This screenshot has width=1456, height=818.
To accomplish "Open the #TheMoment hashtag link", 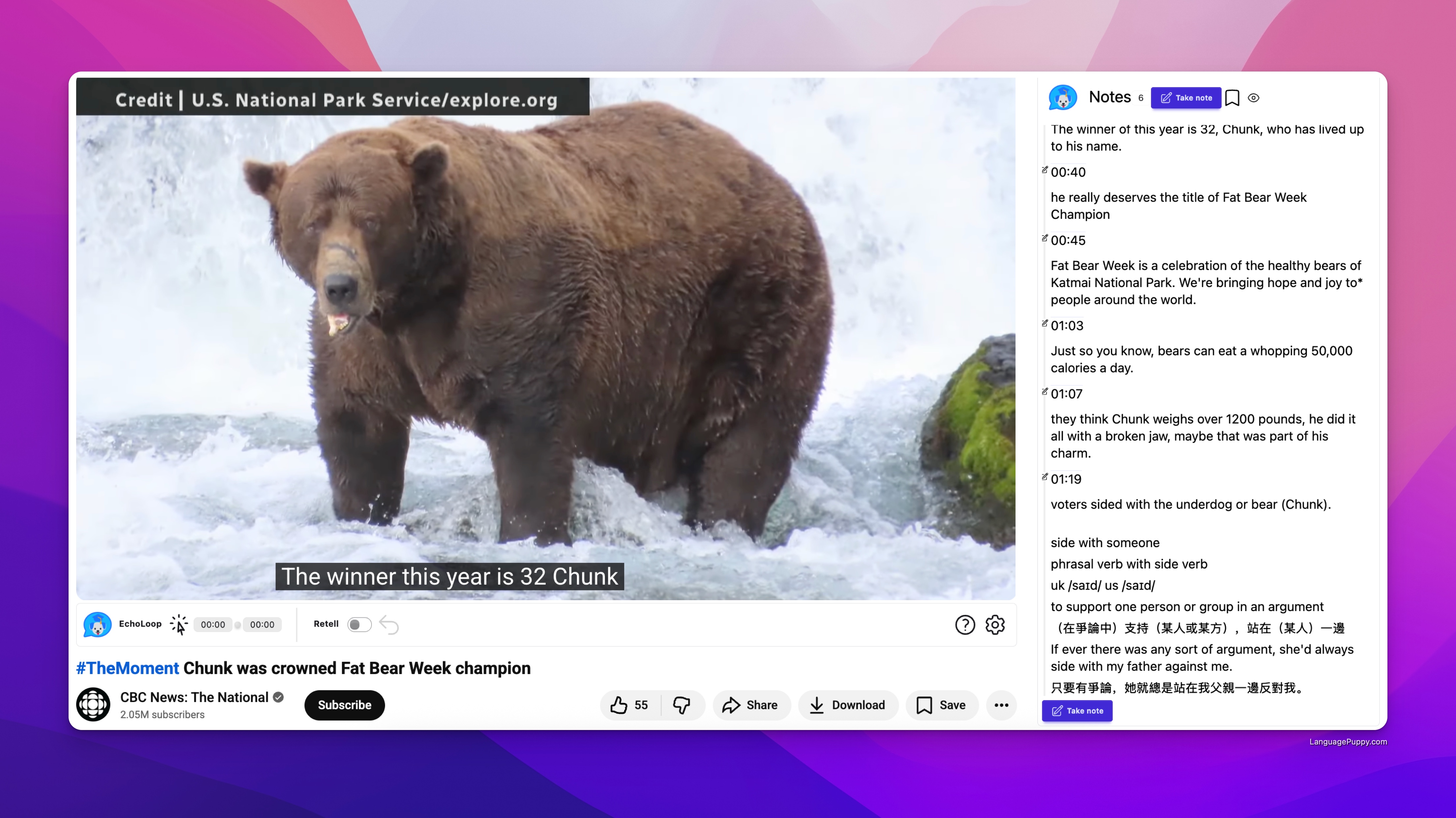I will [127, 668].
